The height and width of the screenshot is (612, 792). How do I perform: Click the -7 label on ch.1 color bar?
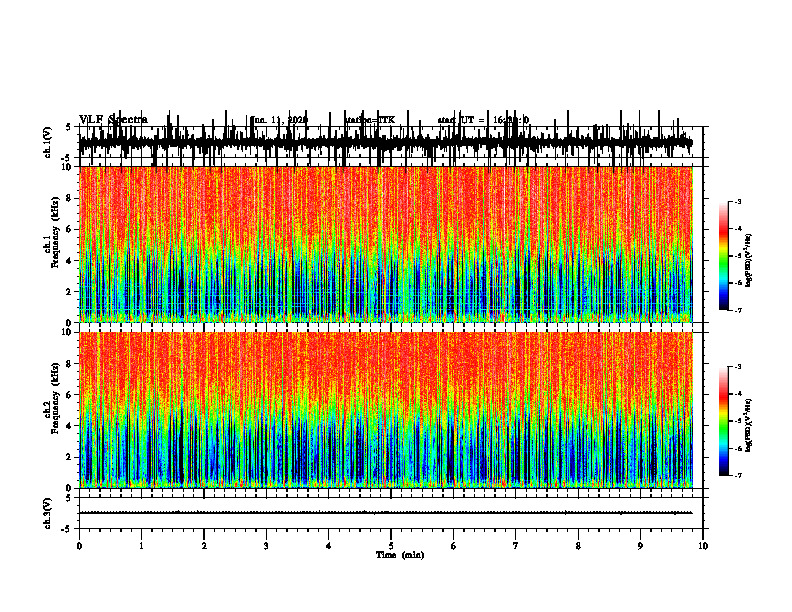tap(738, 310)
